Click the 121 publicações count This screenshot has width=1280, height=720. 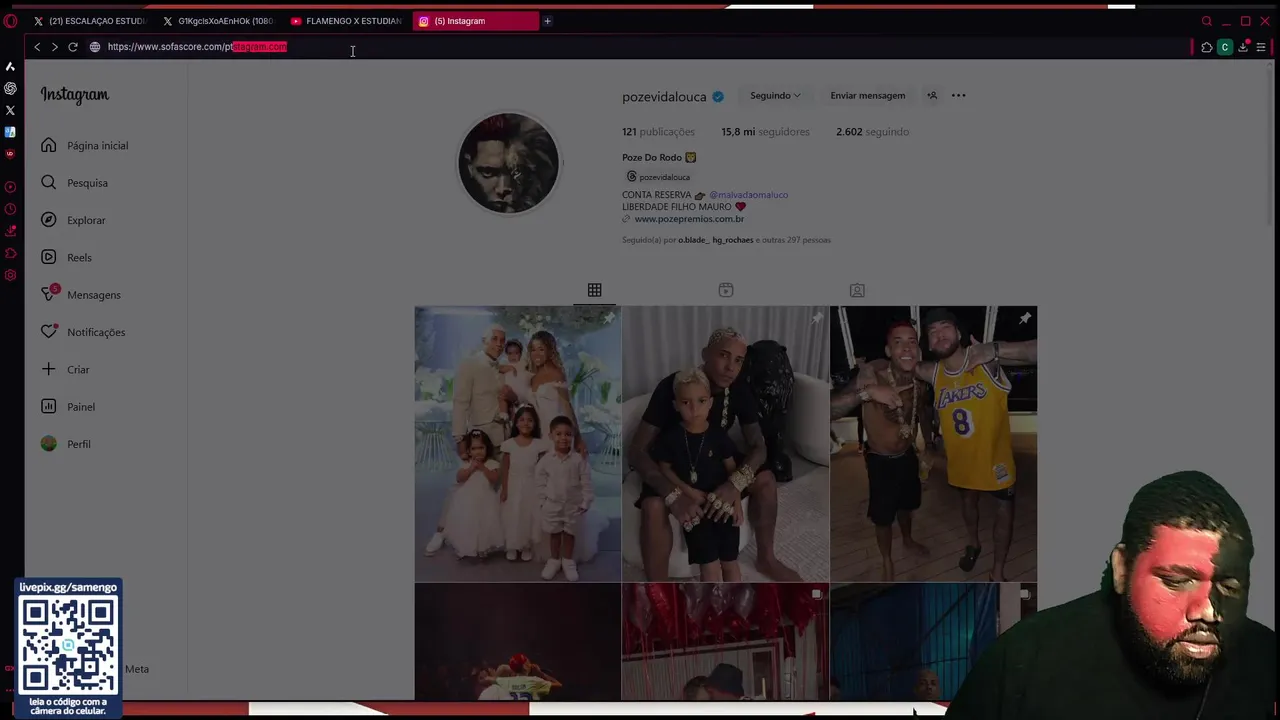click(x=658, y=132)
